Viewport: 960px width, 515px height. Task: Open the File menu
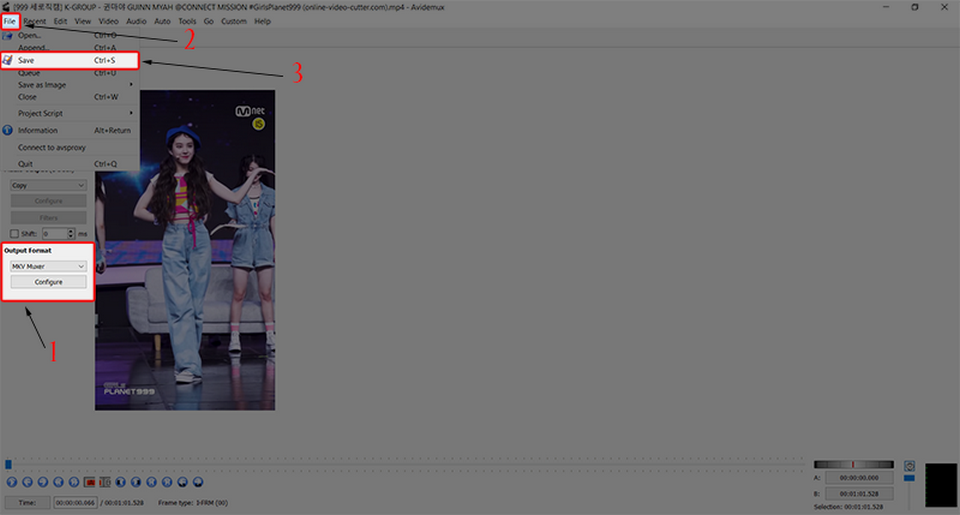[10, 21]
